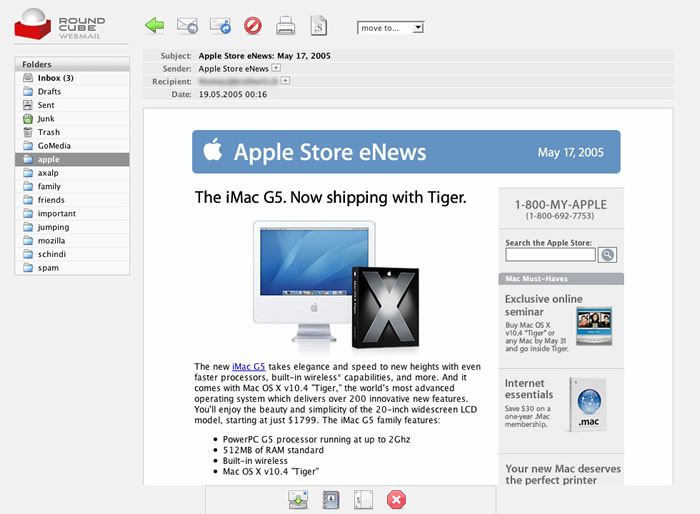
Task: Follow the iMac G5 hyperlink
Action: [249, 367]
